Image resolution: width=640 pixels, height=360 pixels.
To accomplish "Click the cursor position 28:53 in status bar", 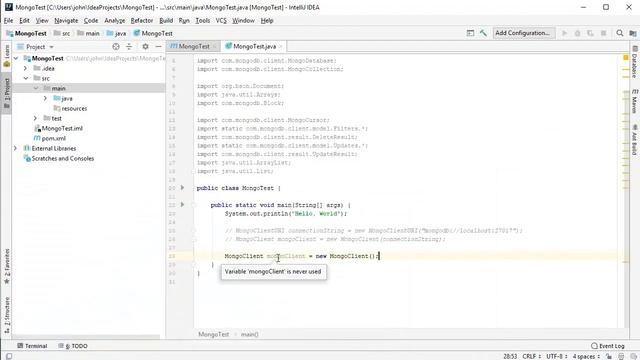I will pos(510,356).
